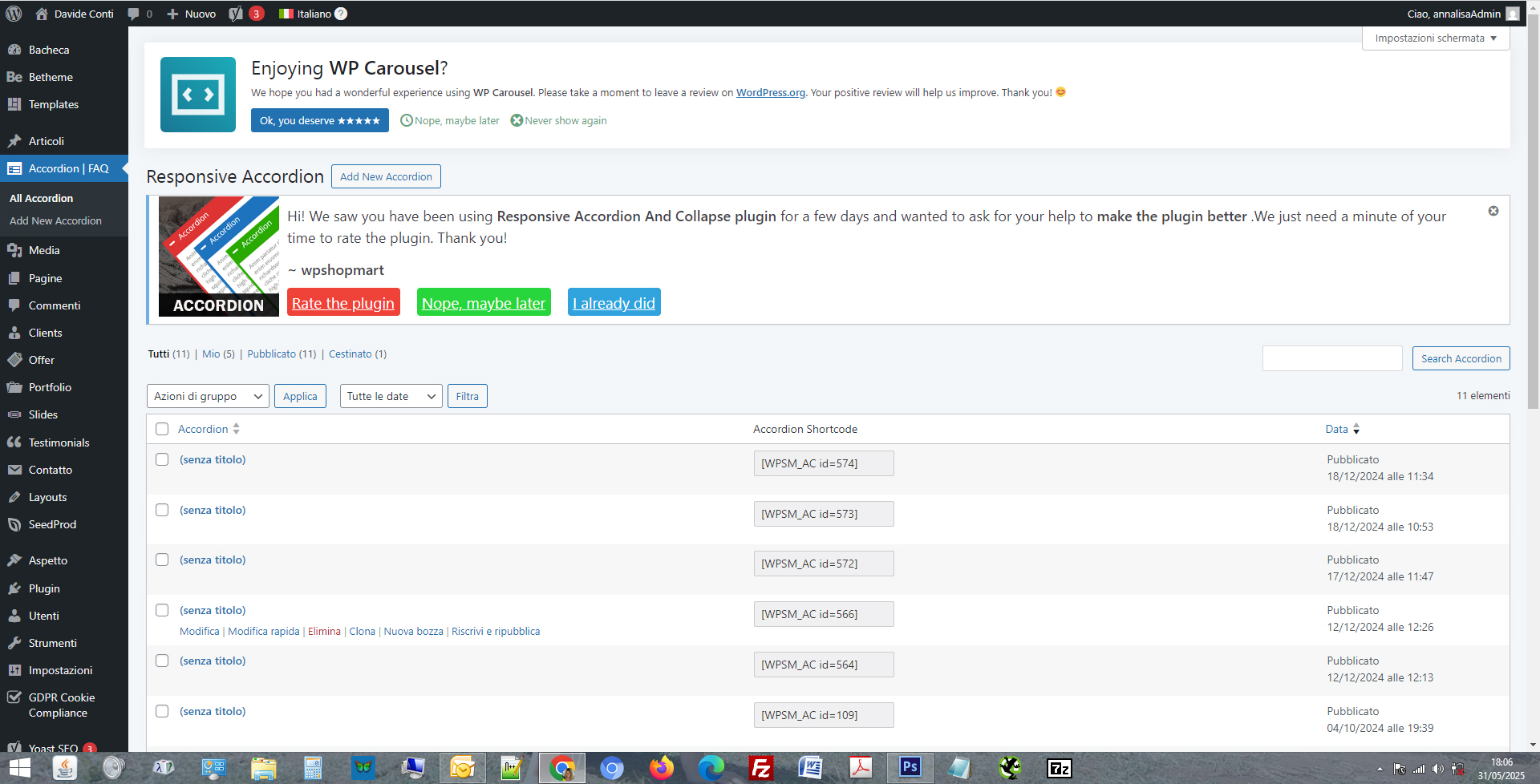The height and width of the screenshot is (784, 1540).
Task: Click the Applica button
Action: 300,396
